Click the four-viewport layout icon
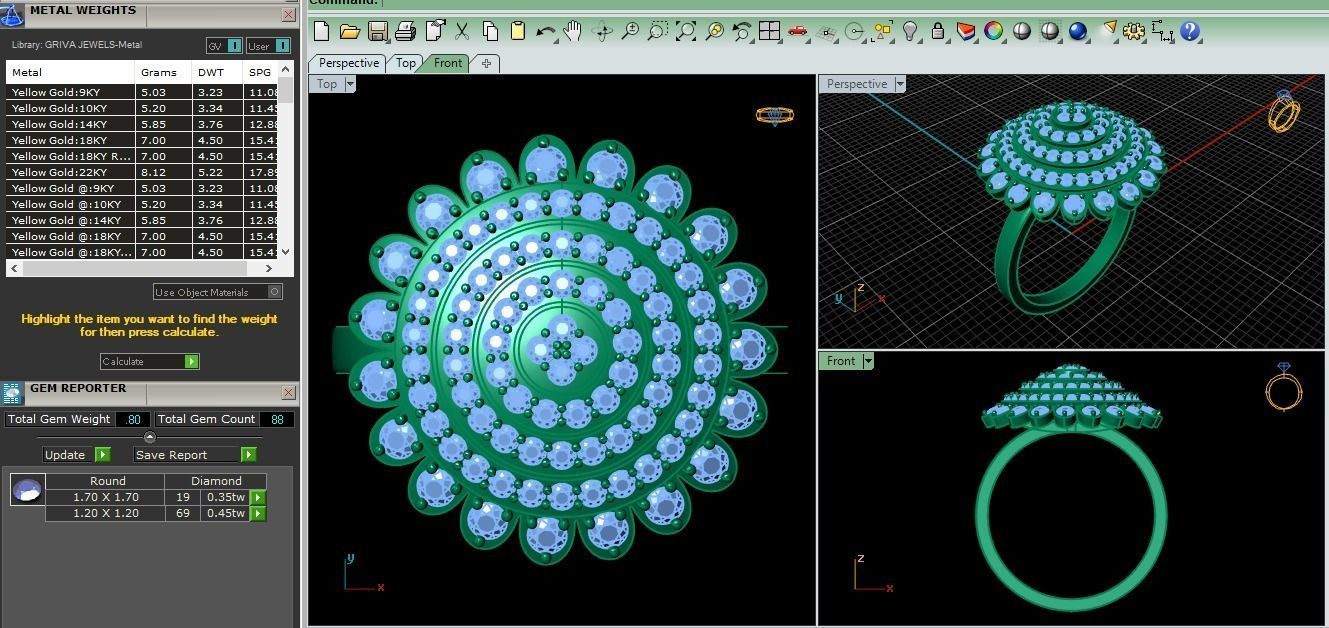 coord(769,31)
